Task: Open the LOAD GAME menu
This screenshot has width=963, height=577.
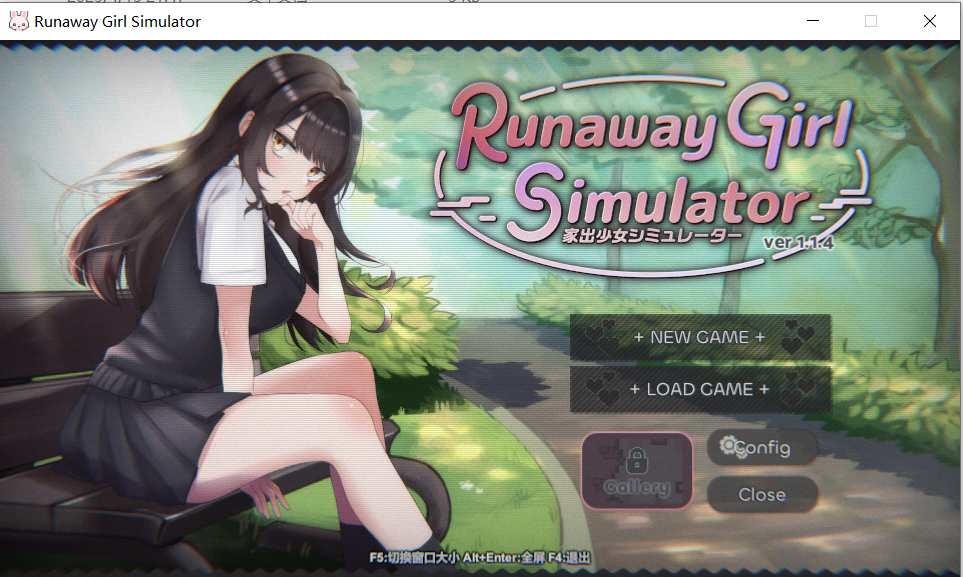Action: coord(700,390)
